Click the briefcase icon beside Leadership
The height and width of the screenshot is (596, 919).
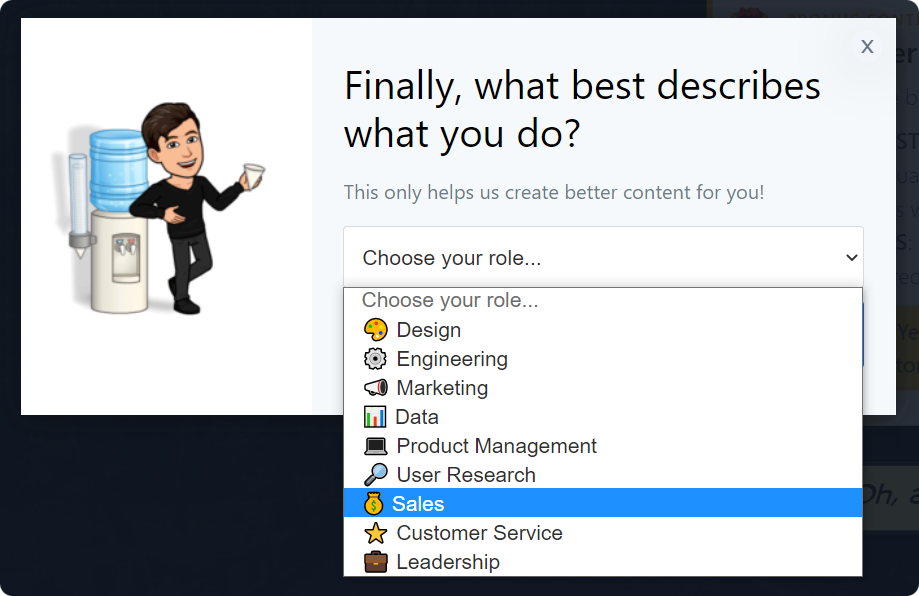pyautogui.click(x=375, y=562)
